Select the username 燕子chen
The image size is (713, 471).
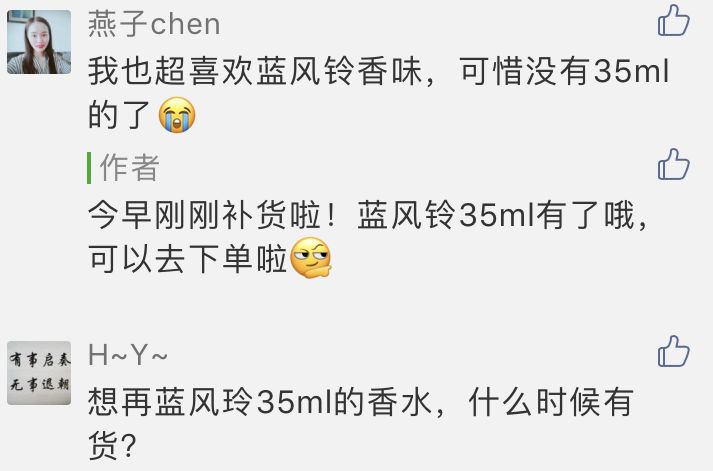pos(154,24)
